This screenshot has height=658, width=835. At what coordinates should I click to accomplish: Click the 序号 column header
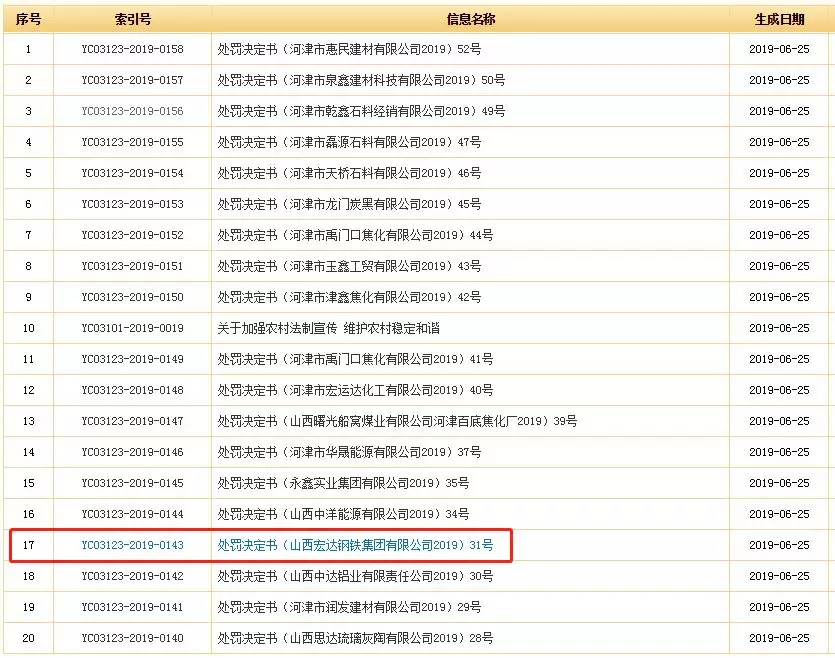coord(28,19)
